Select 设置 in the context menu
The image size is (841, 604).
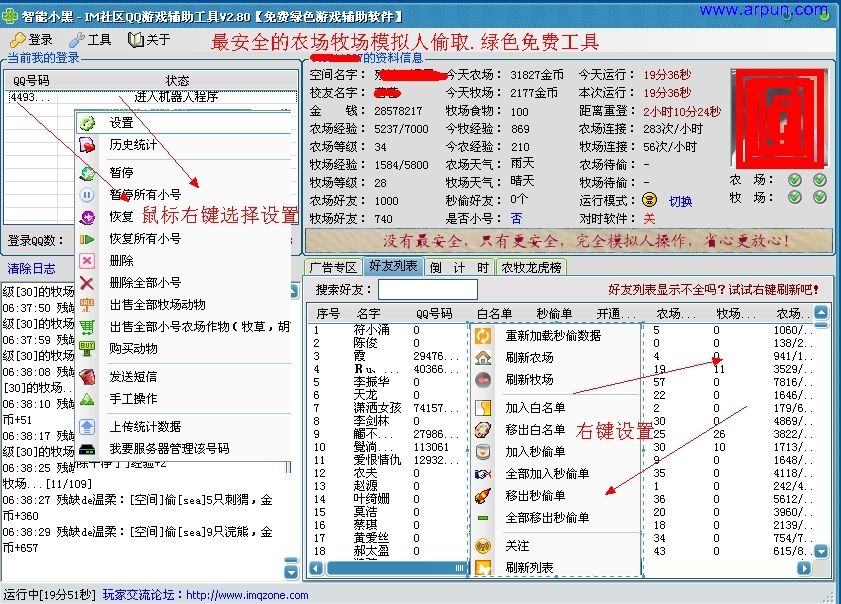click(x=183, y=123)
